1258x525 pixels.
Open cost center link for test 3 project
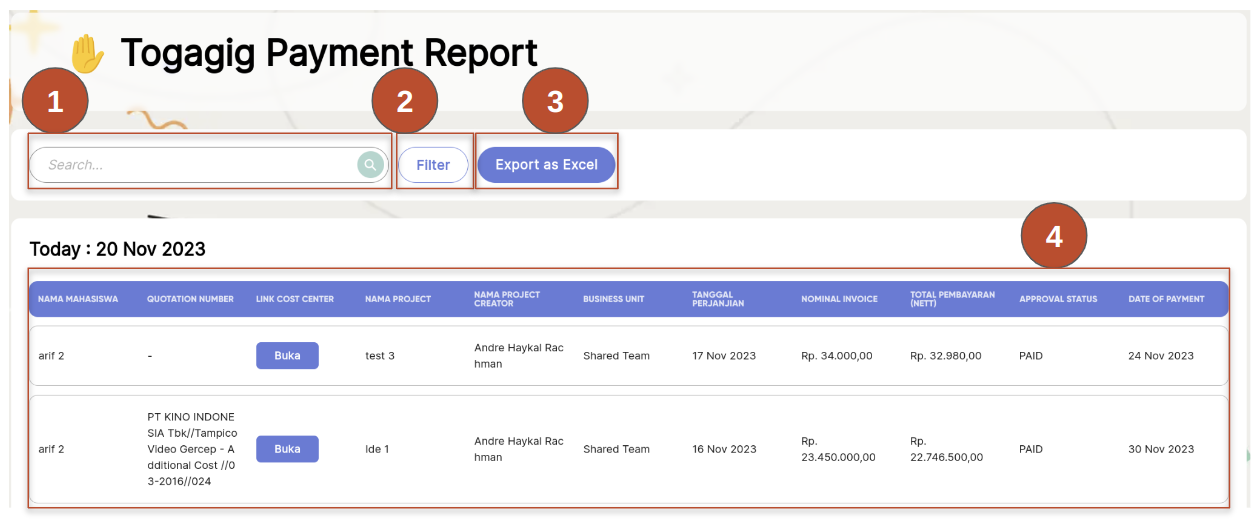coord(287,356)
